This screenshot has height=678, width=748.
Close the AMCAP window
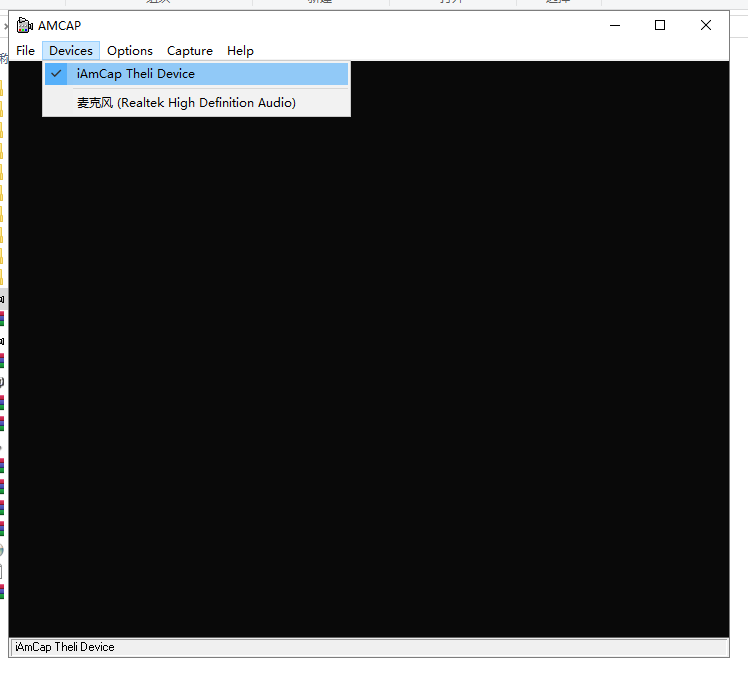coord(706,25)
